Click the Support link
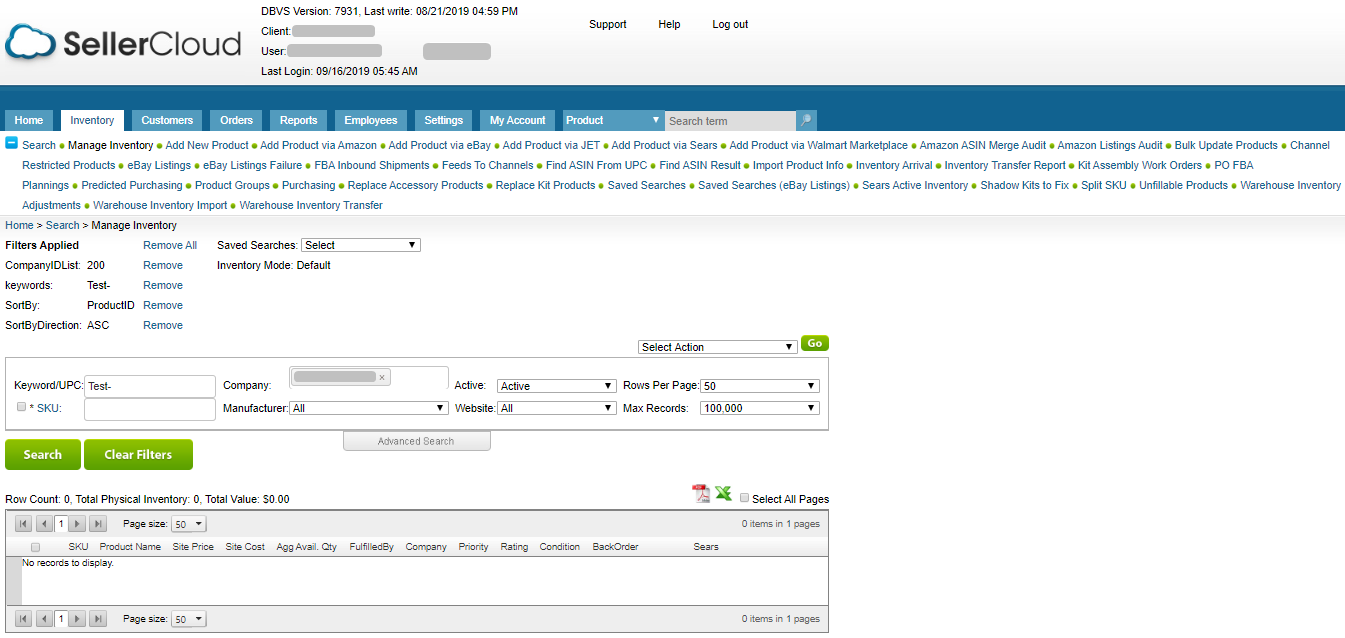This screenshot has height=638, width=1345. pos(608,24)
